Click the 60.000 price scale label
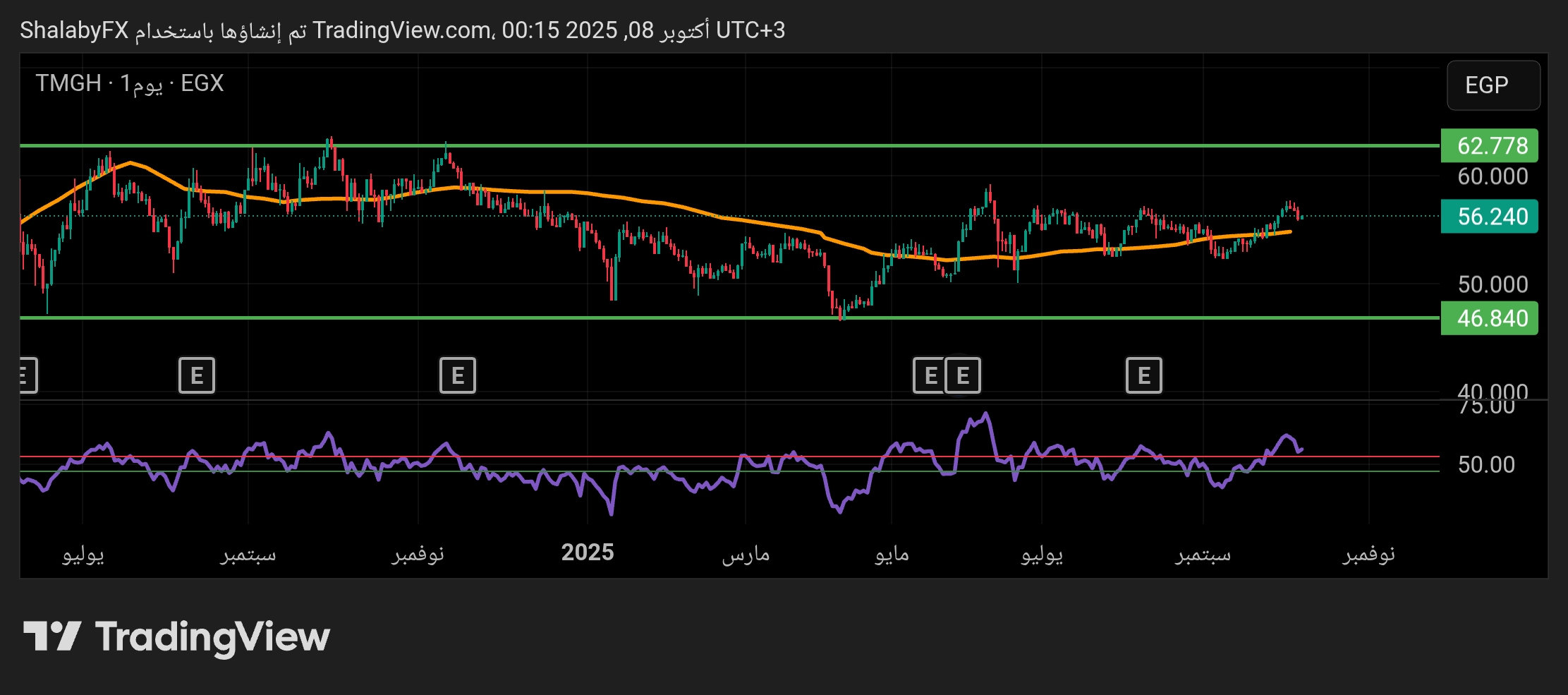 coord(1492,176)
